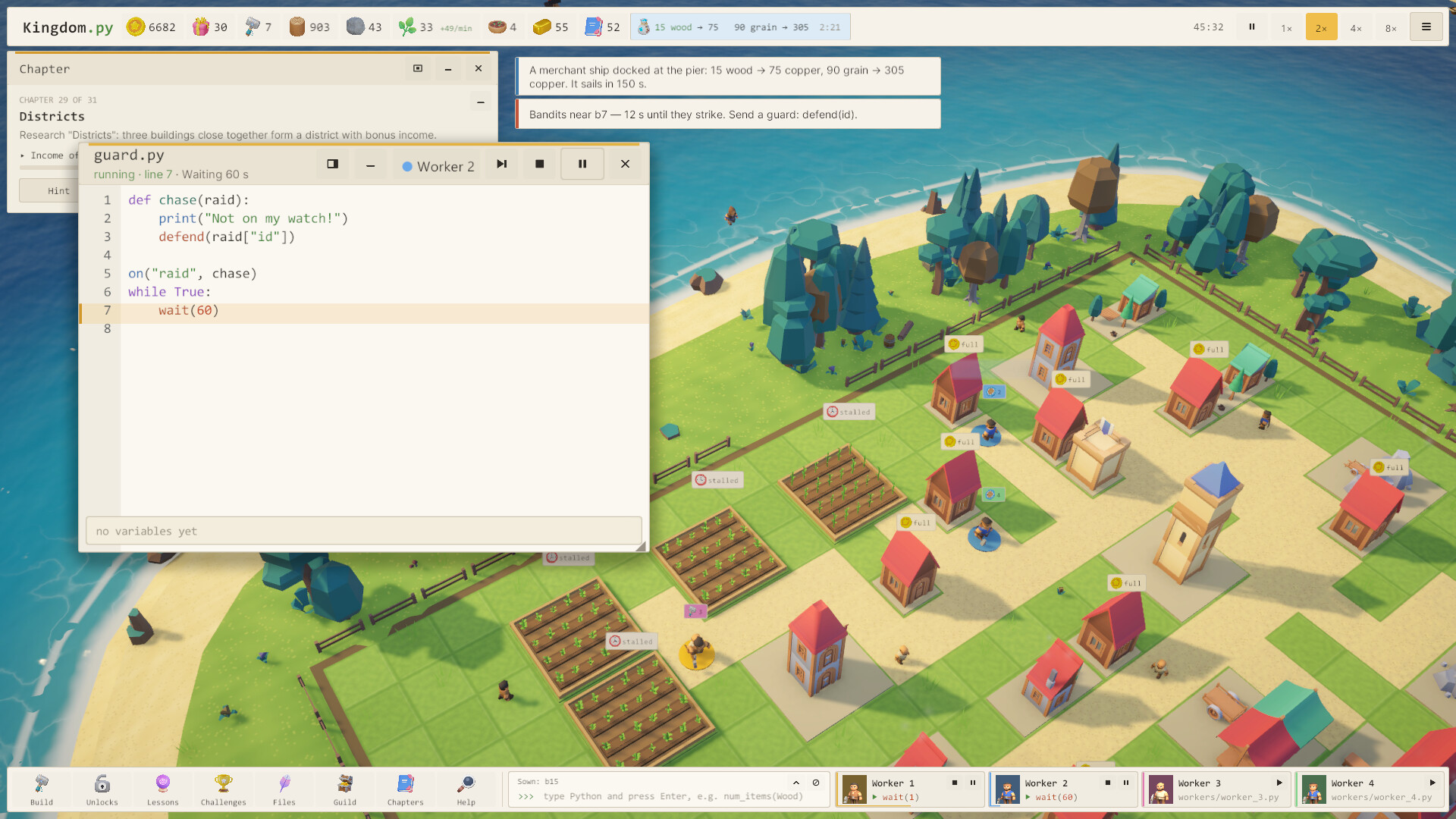
Task: Open the Challenges trophy panel
Action: click(224, 789)
